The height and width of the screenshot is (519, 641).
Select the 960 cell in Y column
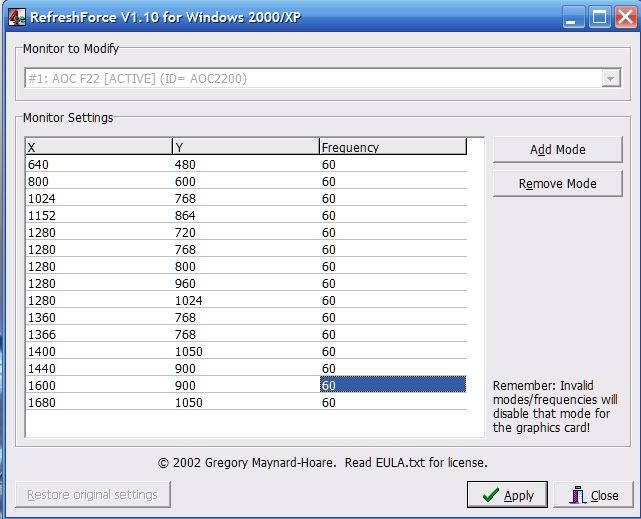click(x=246, y=283)
